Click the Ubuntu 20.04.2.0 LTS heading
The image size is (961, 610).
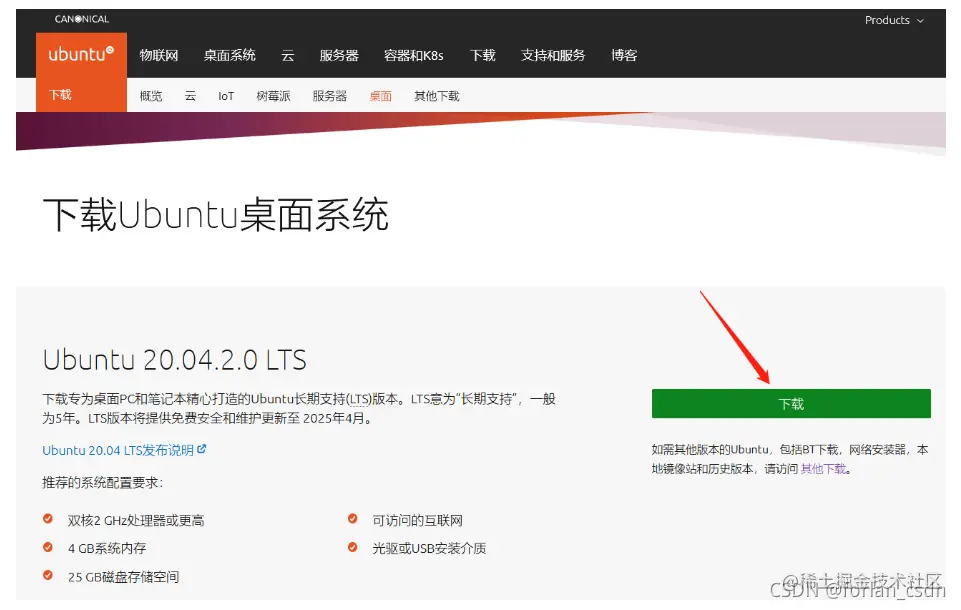[x=175, y=360]
